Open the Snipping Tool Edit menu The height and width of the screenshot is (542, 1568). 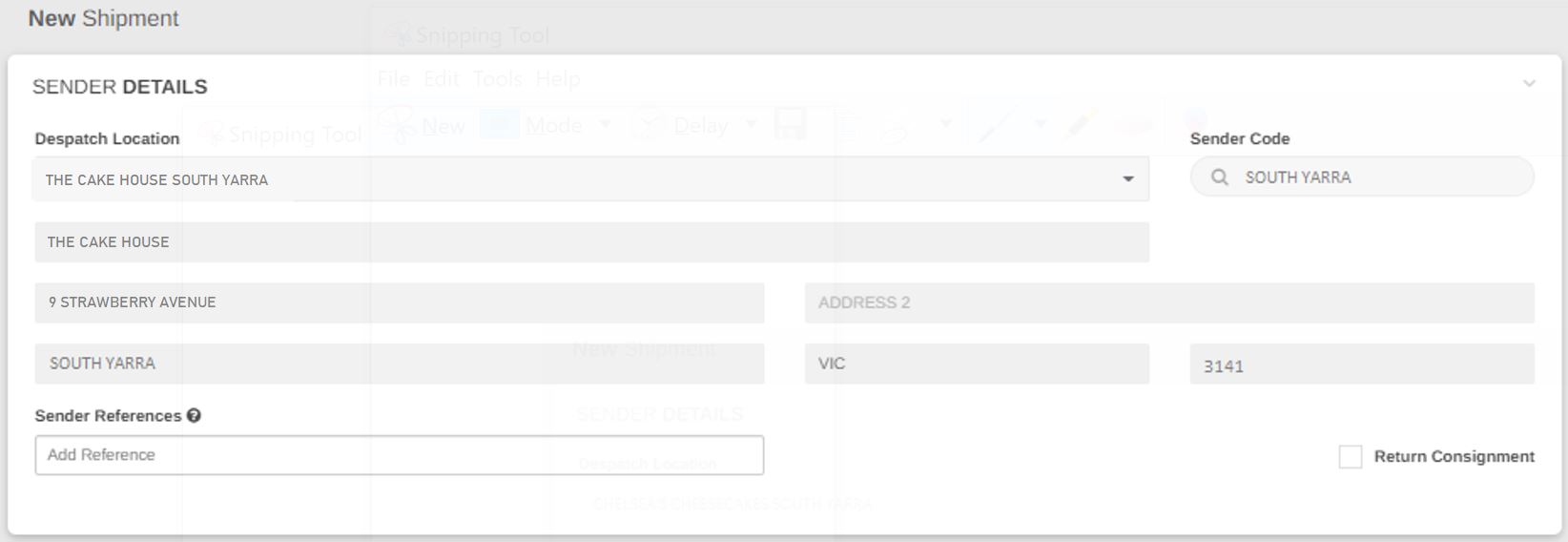click(x=442, y=79)
